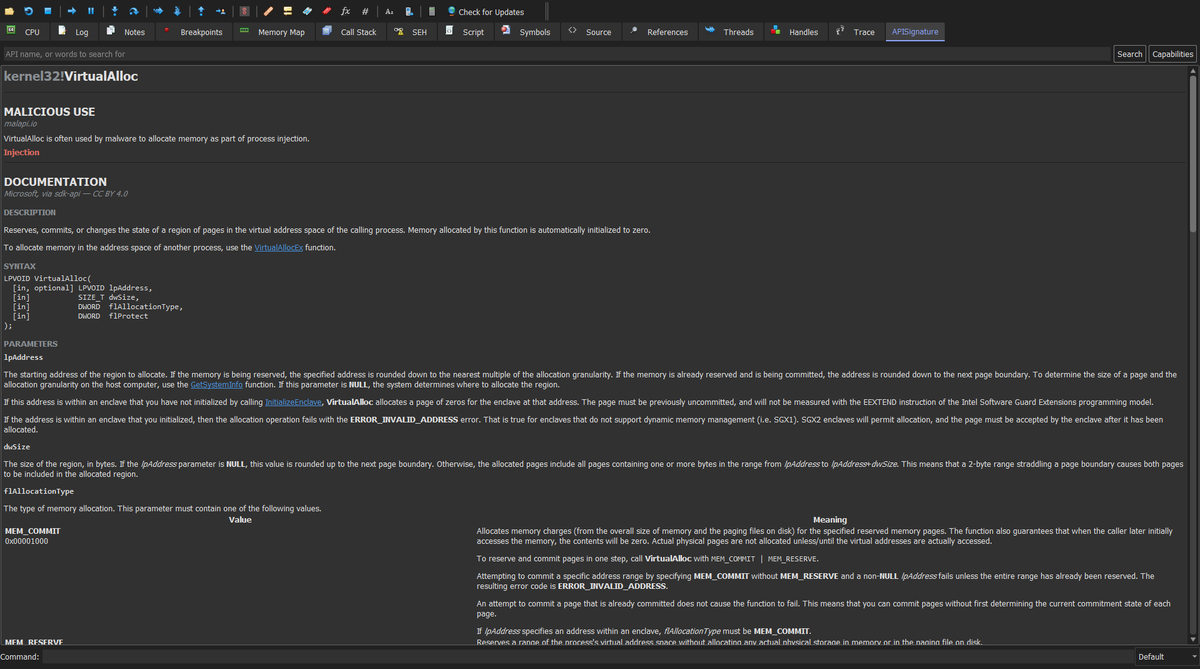Go to the Symbols tab

[x=526, y=32]
